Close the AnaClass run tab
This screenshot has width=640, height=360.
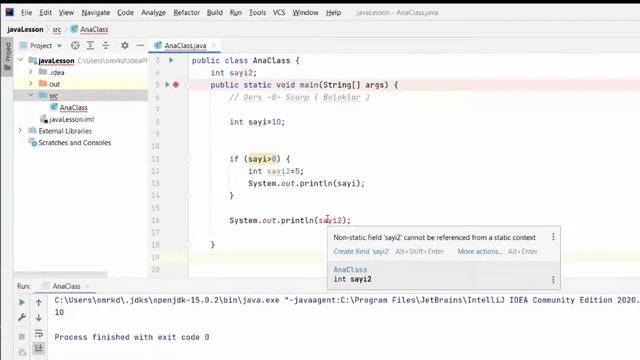pyautogui.click(x=87, y=287)
